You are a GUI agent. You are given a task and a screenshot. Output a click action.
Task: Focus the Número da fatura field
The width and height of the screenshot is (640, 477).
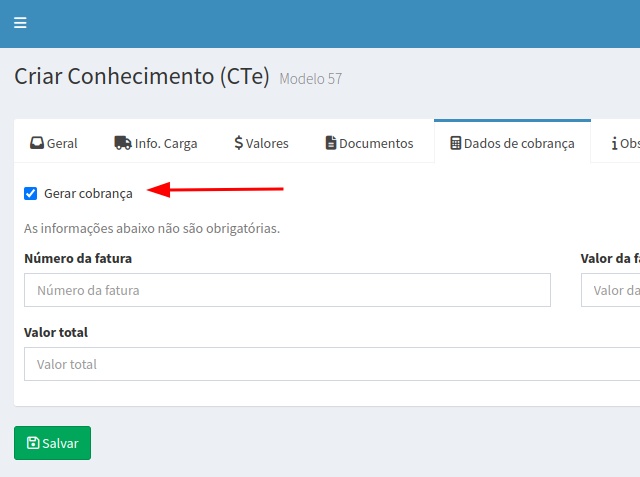tap(287, 290)
